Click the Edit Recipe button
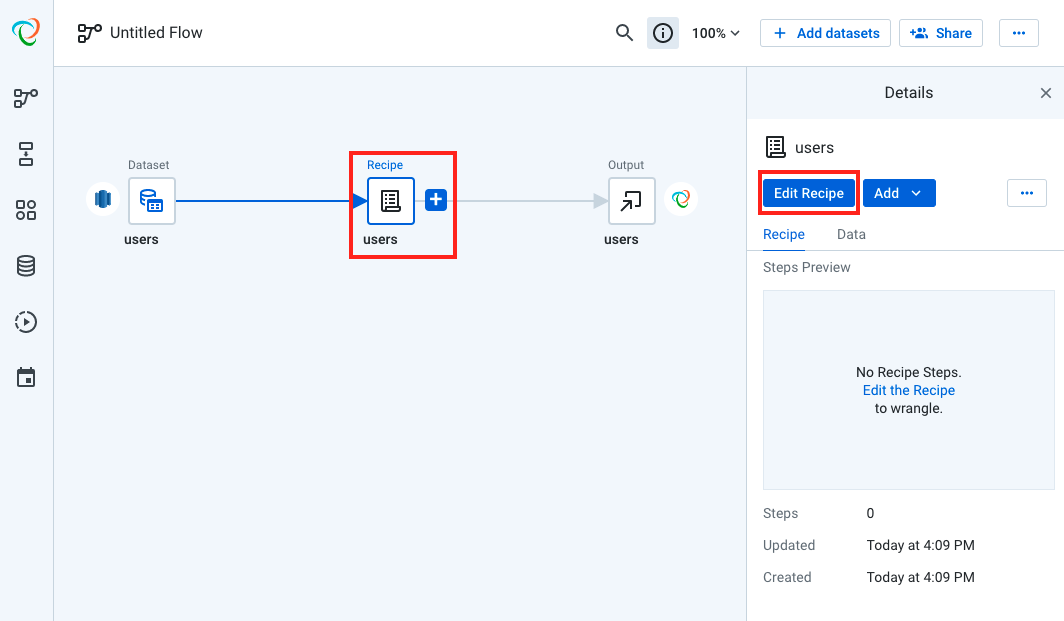Image resolution: width=1064 pixels, height=621 pixels. pyautogui.click(x=808, y=192)
